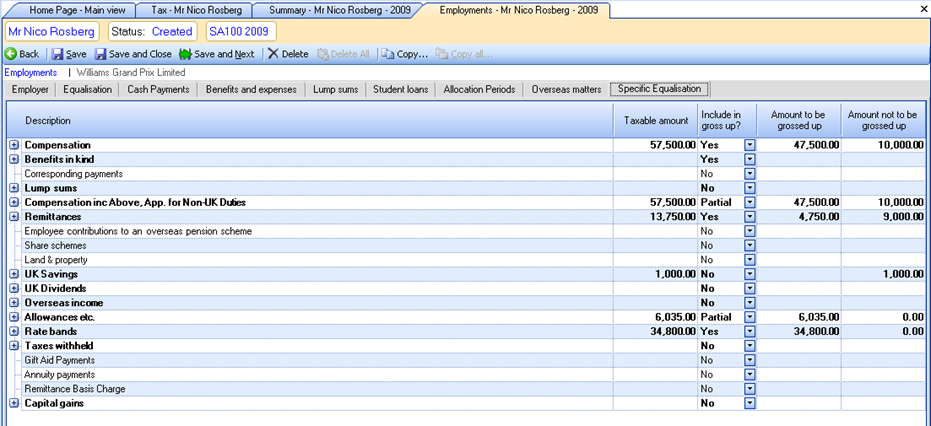Expand the Capital gains row
This screenshot has width=931, height=426.
click(x=14, y=403)
